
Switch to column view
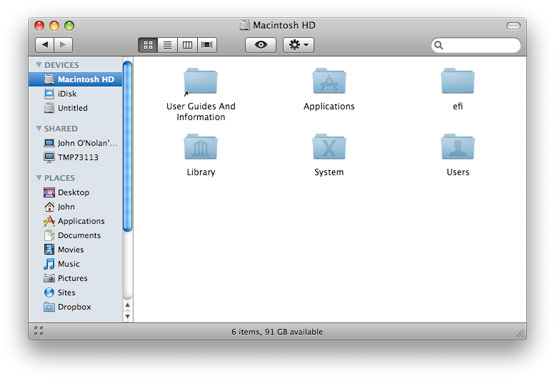click(187, 45)
